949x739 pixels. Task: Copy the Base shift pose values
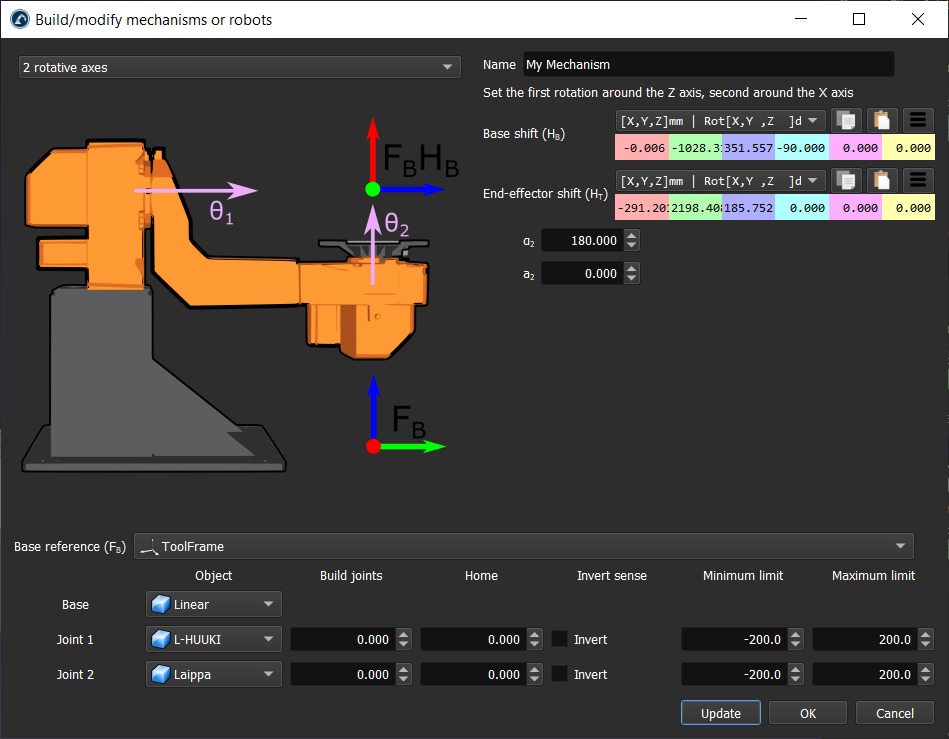(846, 120)
